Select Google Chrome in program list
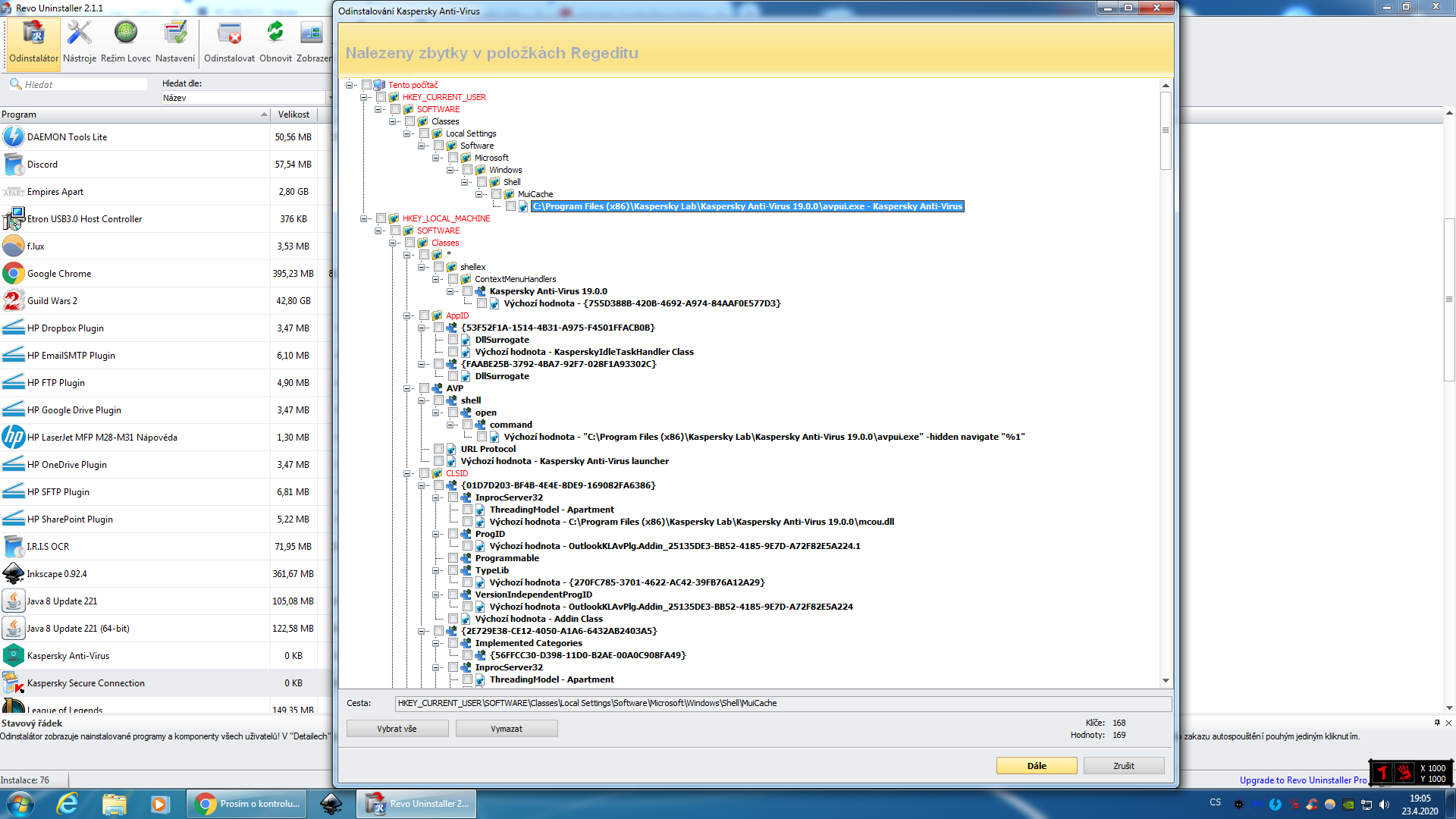Image resolution: width=1456 pixels, height=819 pixels. click(x=59, y=274)
